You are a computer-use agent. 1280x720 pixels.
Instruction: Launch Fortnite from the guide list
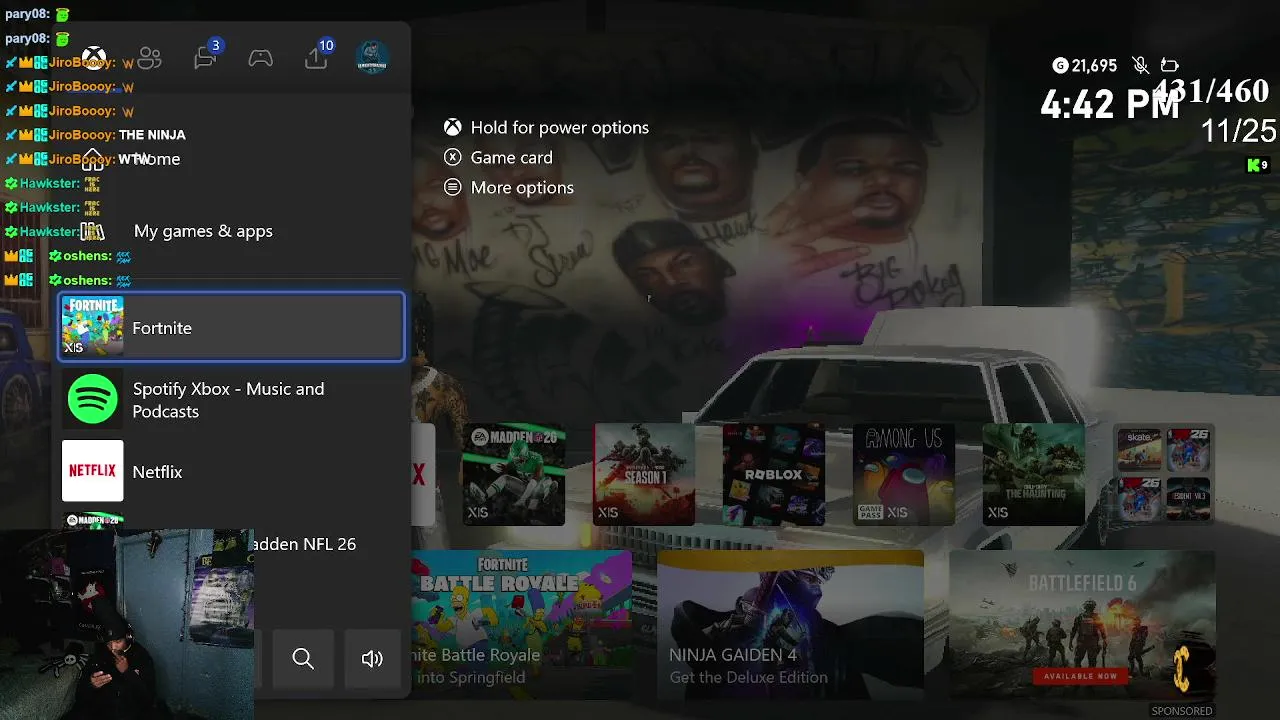click(232, 327)
